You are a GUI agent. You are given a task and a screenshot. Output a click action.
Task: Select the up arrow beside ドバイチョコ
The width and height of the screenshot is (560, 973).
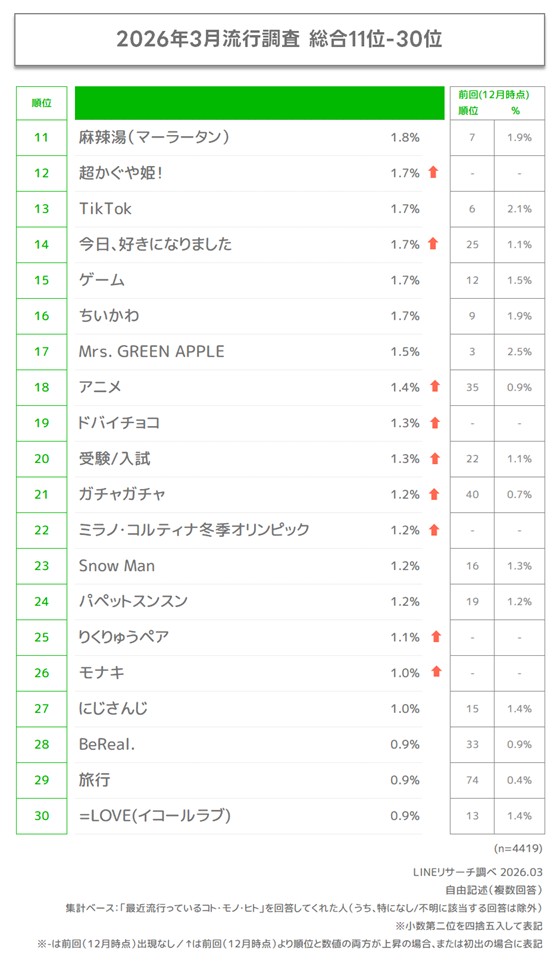pos(435,422)
